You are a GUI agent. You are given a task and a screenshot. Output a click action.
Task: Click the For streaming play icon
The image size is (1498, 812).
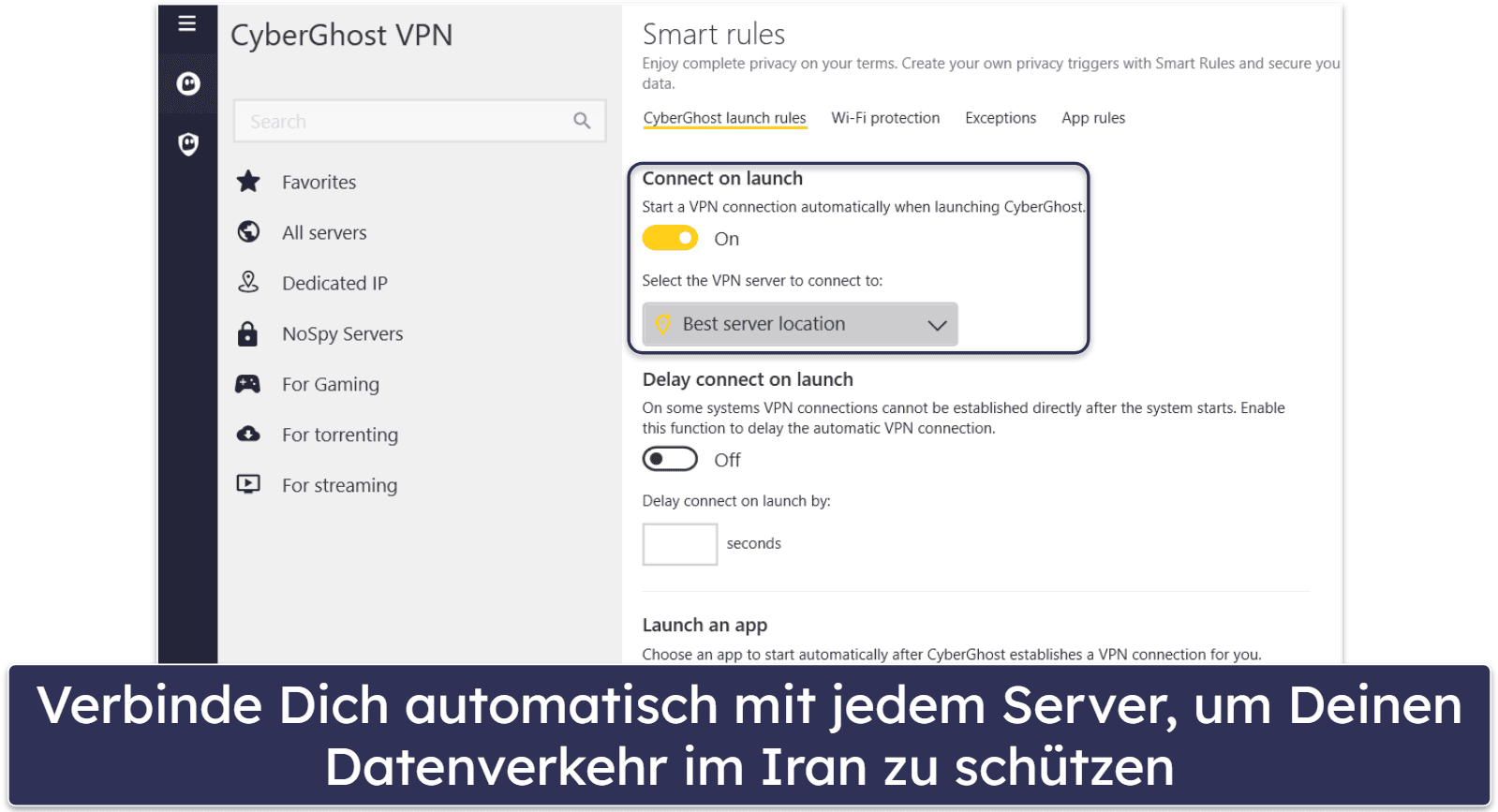pyautogui.click(x=248, y=484)
